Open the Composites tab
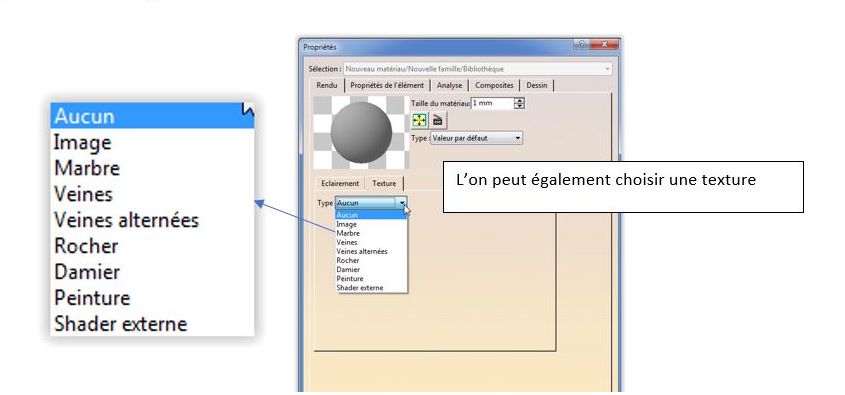 (494, 85)
